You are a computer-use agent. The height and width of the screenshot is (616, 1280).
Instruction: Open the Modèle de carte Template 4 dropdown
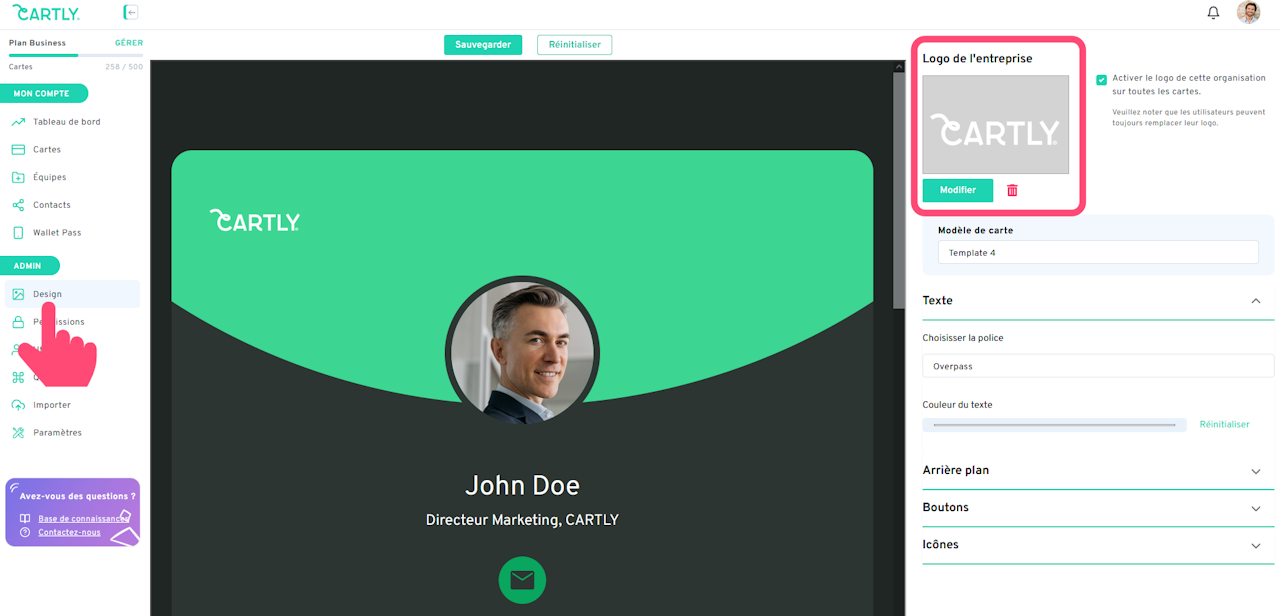[x=1098, y=253]
